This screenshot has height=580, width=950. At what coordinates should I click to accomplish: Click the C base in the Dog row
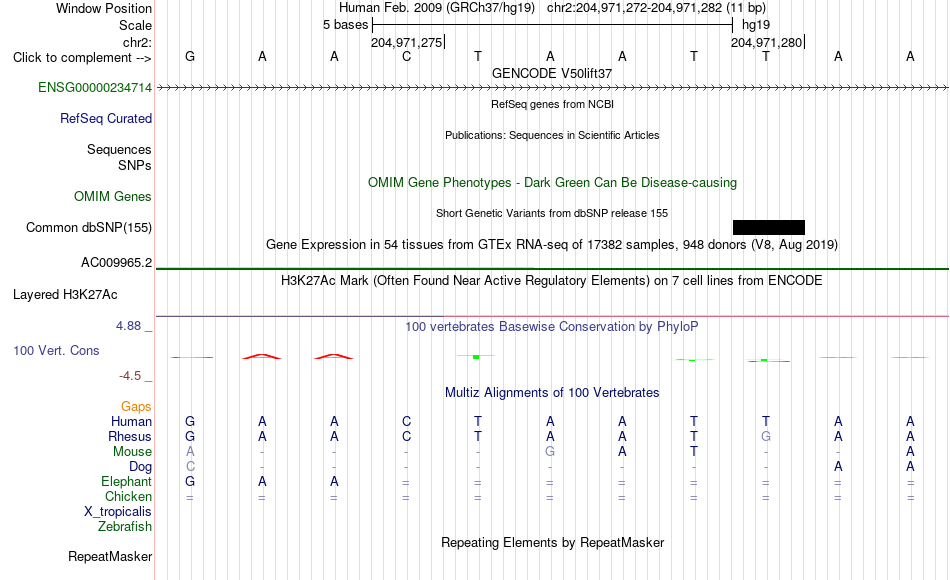click(x=190, y=467)
